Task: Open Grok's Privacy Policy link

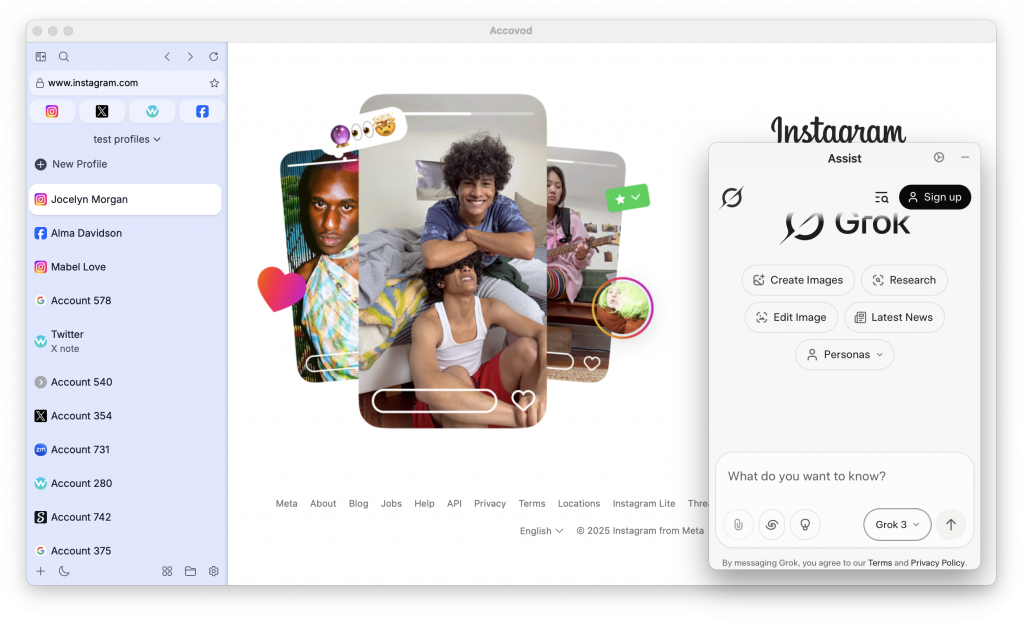Action: point(937,563)
